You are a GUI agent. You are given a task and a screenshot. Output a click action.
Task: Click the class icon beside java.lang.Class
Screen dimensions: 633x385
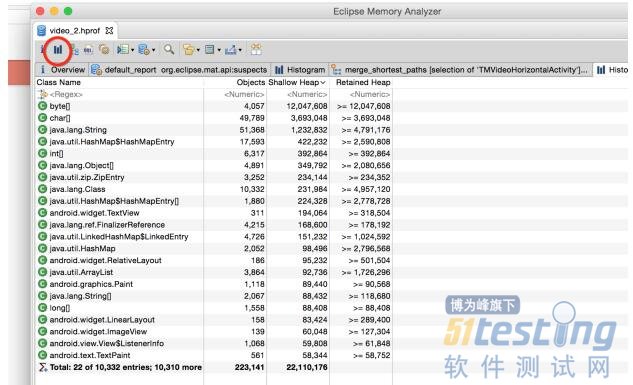[42, 189]
